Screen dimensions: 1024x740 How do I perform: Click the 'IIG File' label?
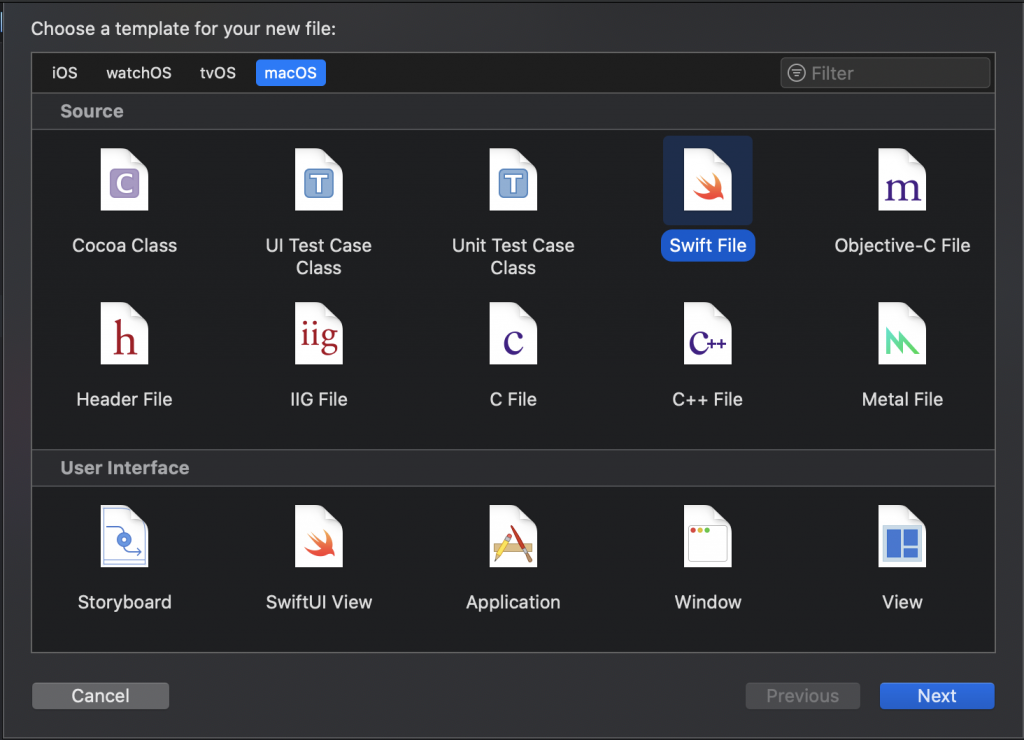pos(319,399)
